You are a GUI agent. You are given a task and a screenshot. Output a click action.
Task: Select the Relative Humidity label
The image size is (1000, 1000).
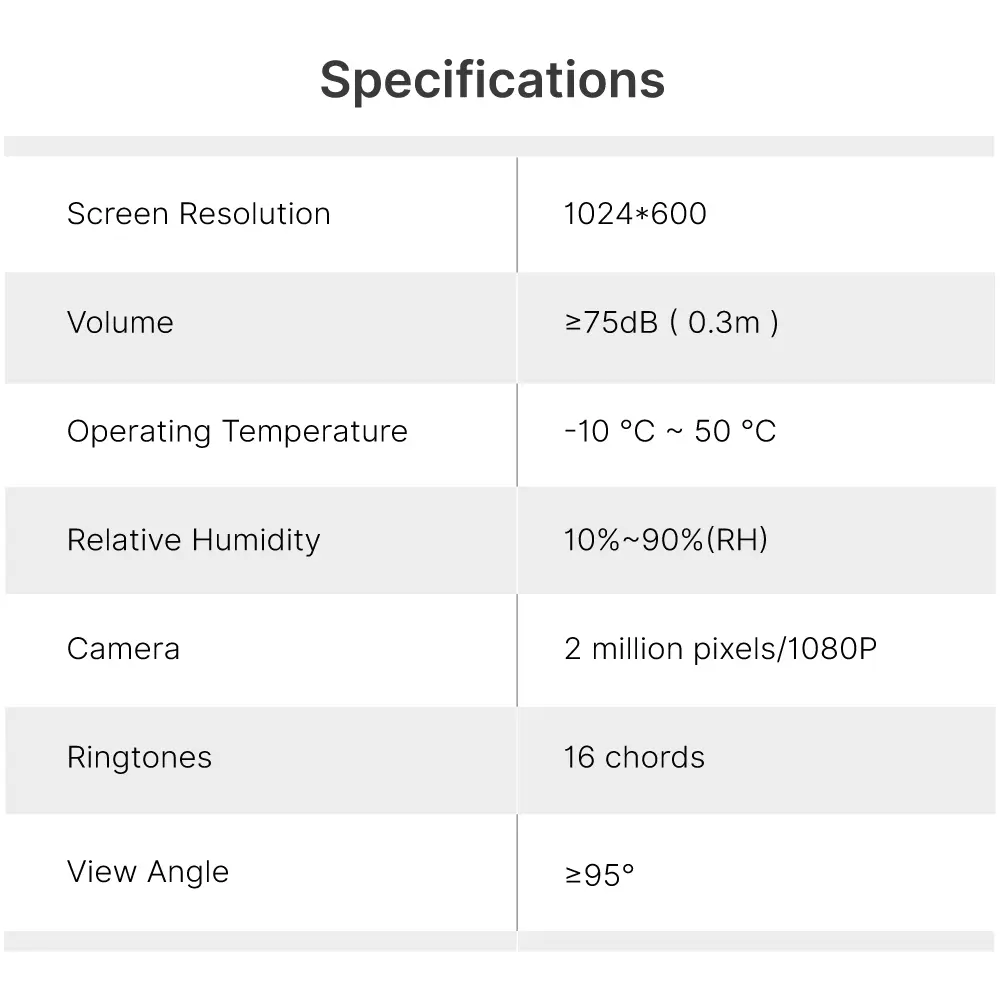pos(193,541)
